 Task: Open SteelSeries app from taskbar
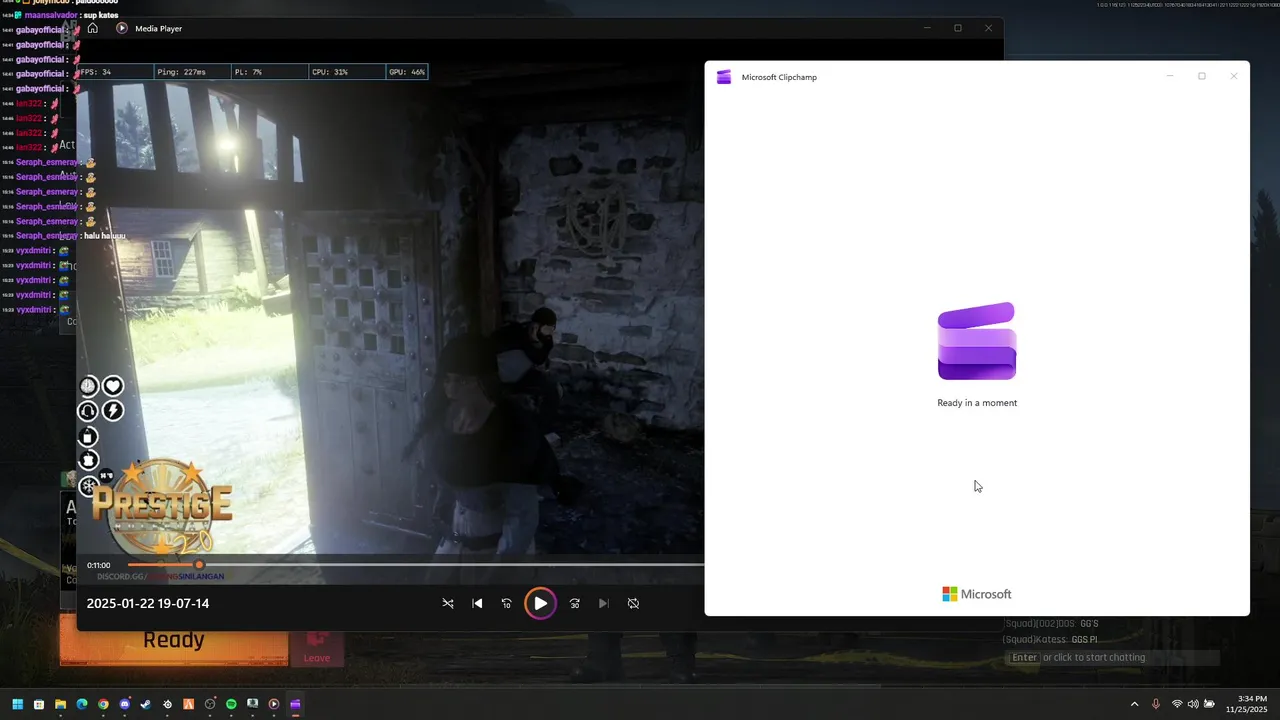[167, 704]
